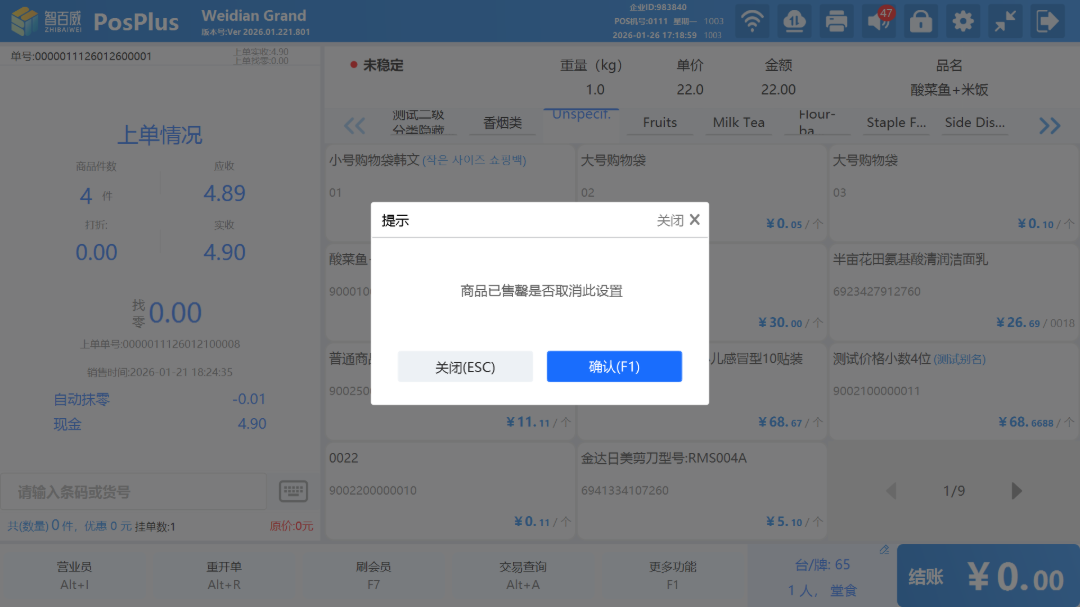The image size is (1080, 607).
Task: Click the barcode input field
Action: click(134, 492)
